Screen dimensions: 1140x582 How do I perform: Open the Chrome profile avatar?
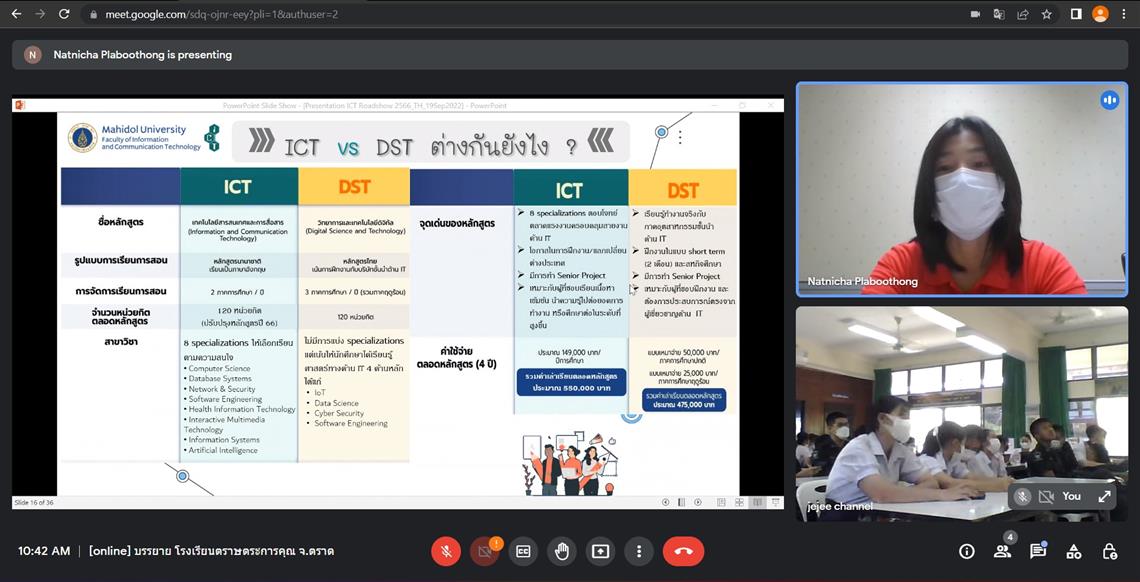pyautogui.click(x=1100, y=14)
